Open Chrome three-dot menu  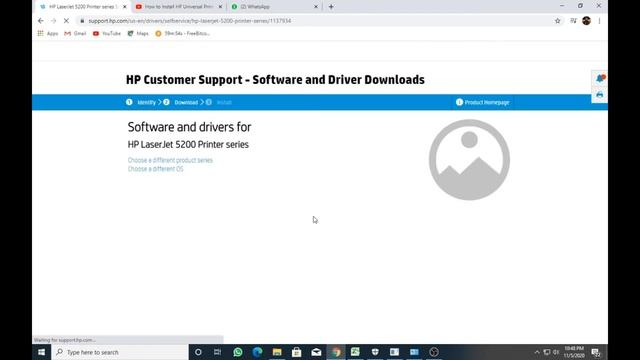[x=599, y=21]
